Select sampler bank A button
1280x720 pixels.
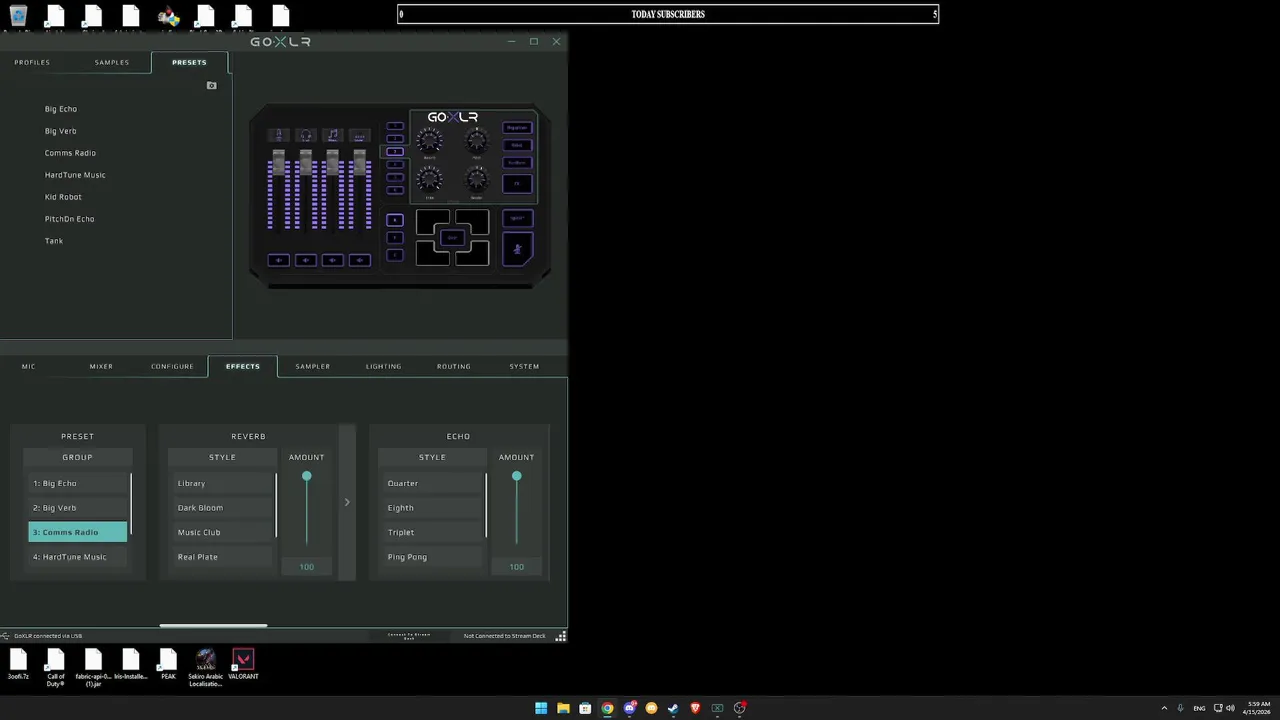[x=395, y=220]
